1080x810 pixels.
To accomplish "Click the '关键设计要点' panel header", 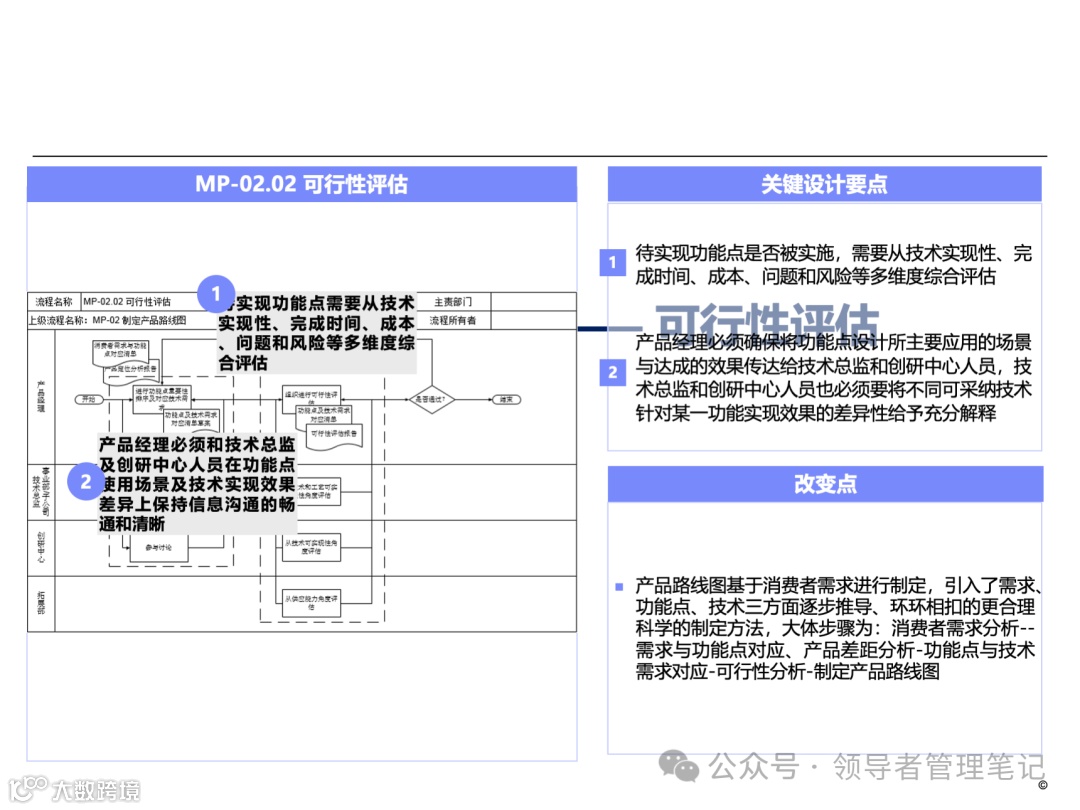I will point(824,185).
